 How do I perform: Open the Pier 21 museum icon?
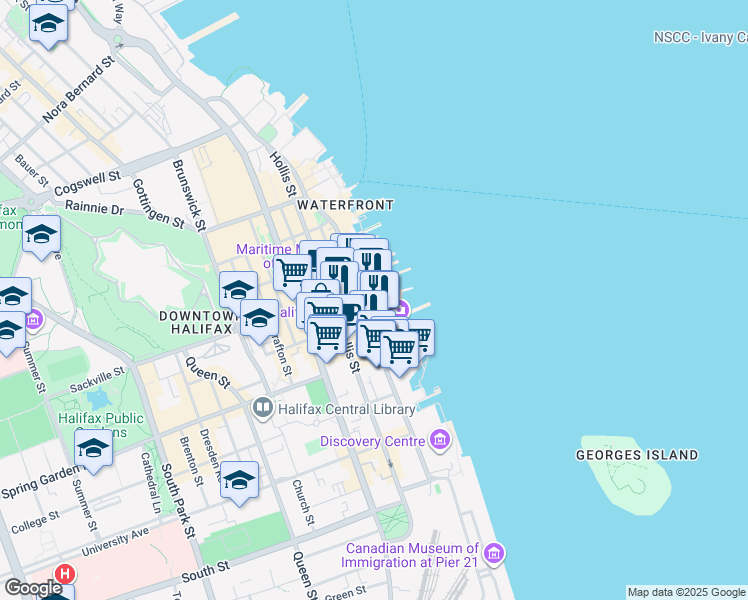click(494, 554)
